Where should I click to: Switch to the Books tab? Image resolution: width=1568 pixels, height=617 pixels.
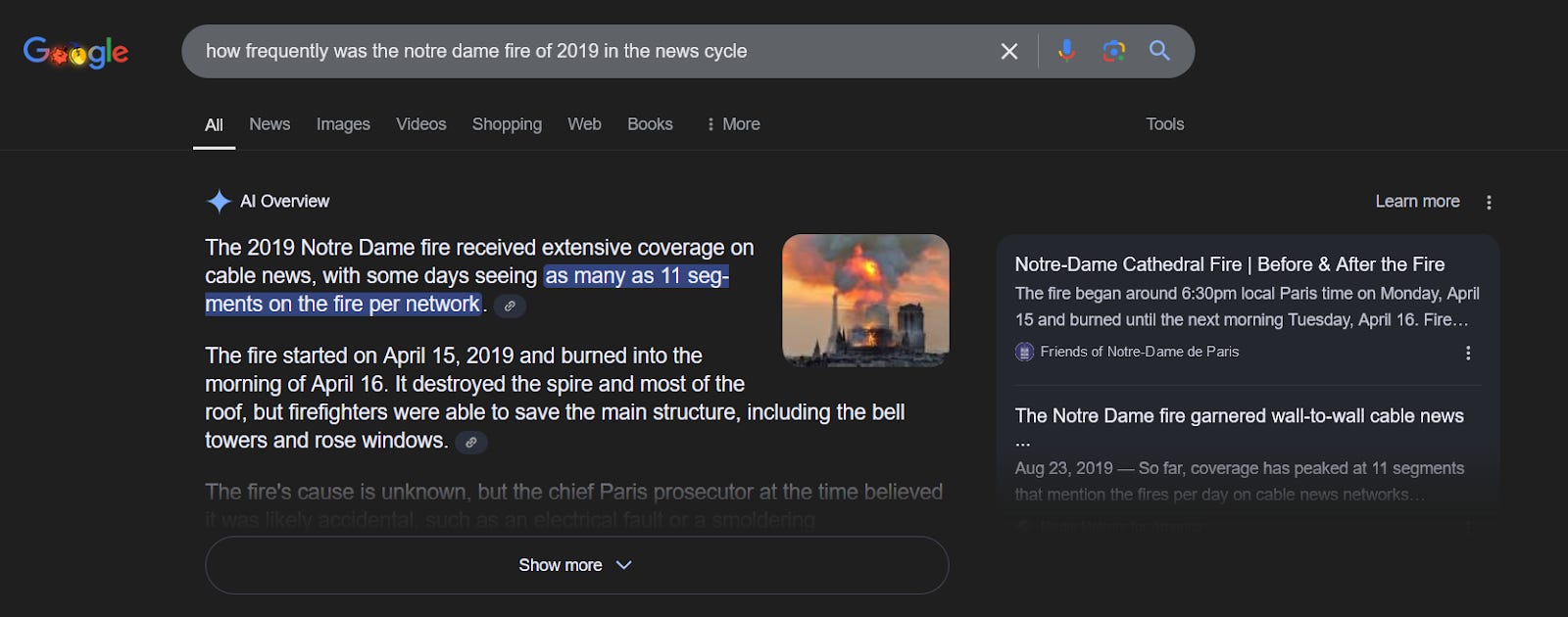click(650, 124)
